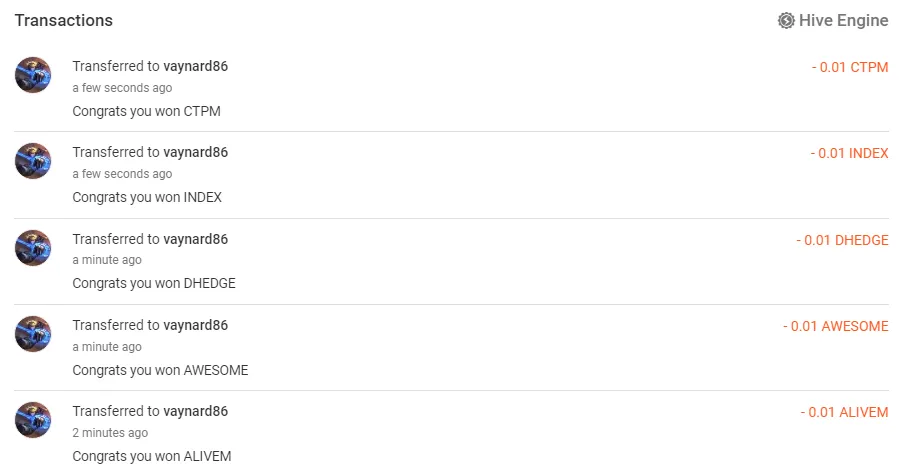This screenshot has height=476, width=899.
Task: Open avatar beside the INDEX transfer
Action: (x=33, y=161)
